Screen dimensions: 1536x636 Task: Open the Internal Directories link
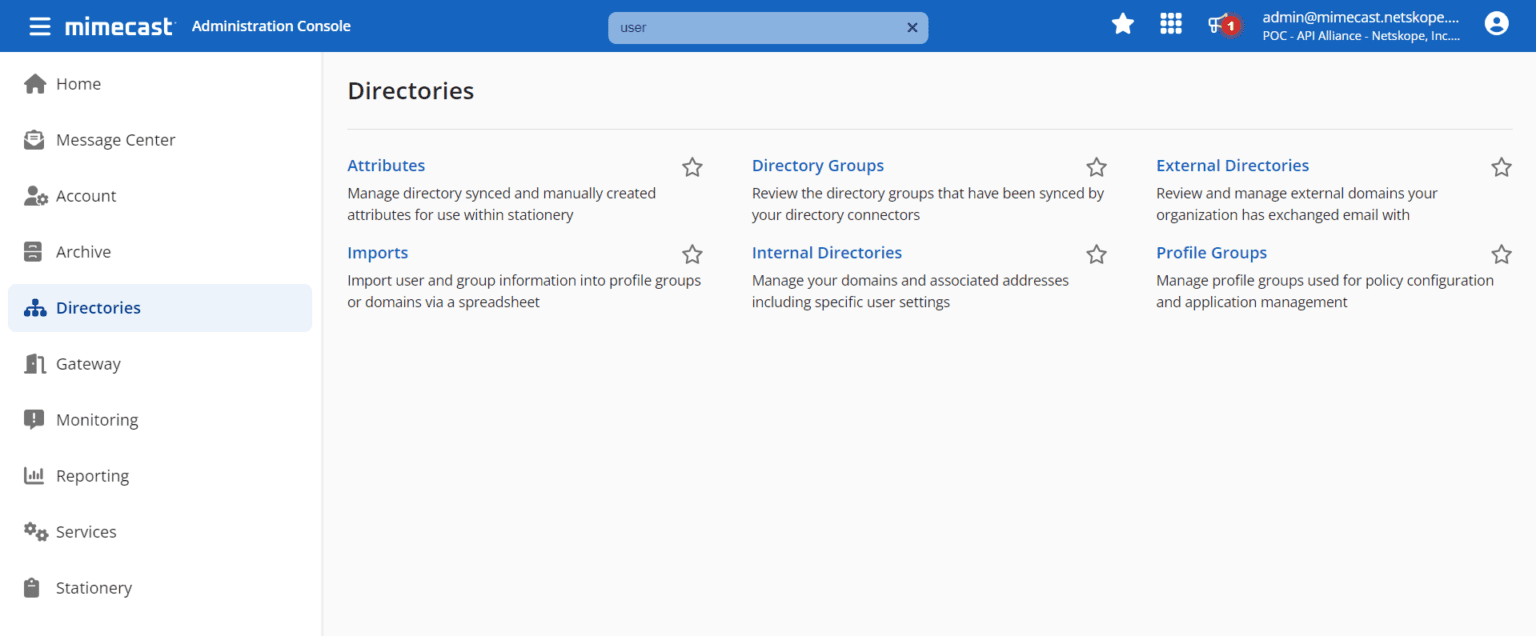point(827,252)
